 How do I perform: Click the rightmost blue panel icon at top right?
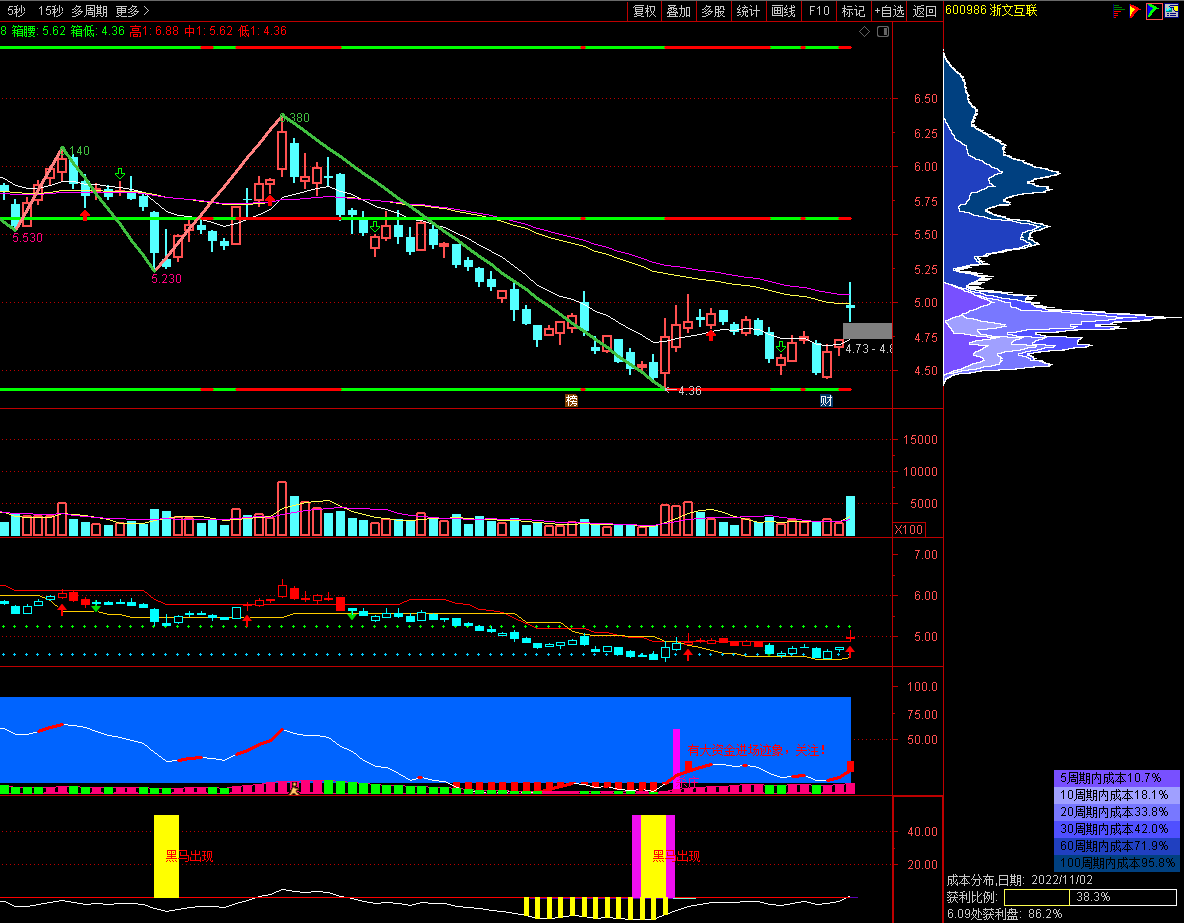tap(1173, 11)
